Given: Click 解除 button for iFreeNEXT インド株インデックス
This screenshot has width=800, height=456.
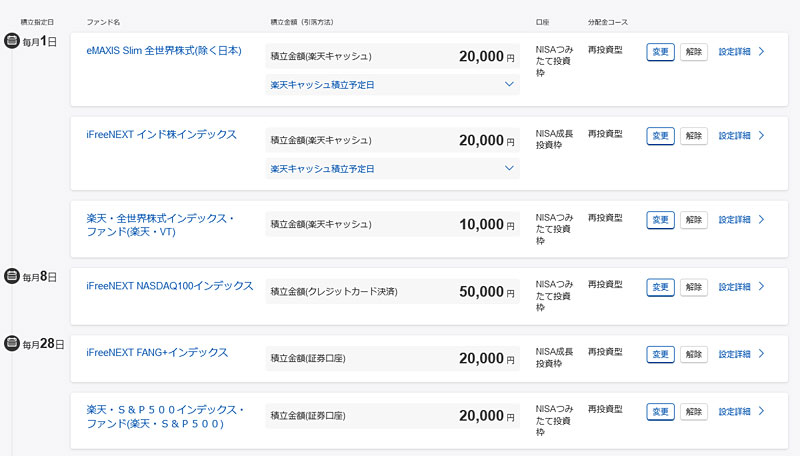Looking at the screenshot, I should [x=694, y=136].
